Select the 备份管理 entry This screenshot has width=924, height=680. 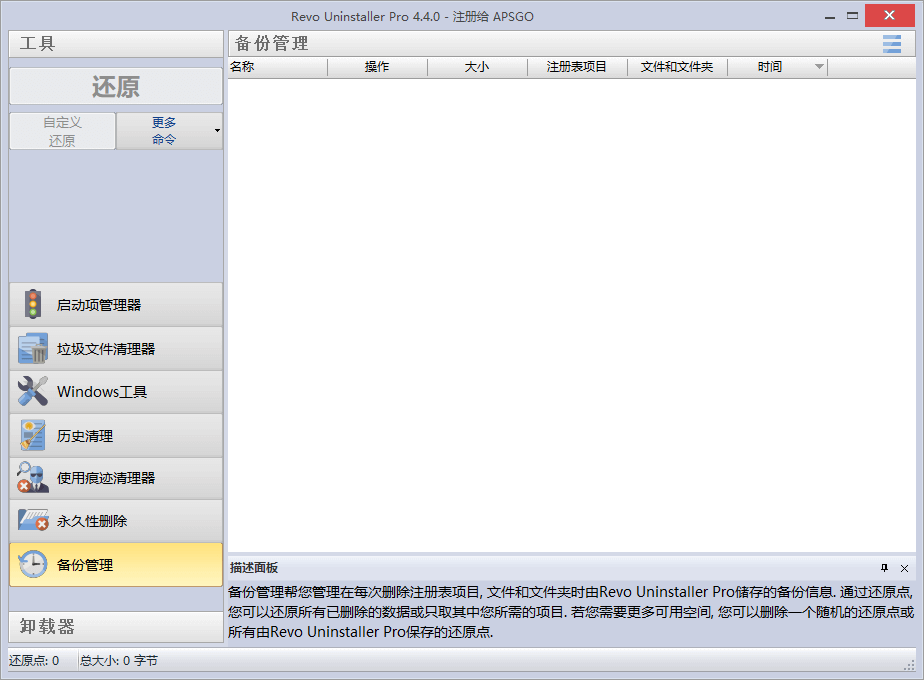[x=116, y=565]
